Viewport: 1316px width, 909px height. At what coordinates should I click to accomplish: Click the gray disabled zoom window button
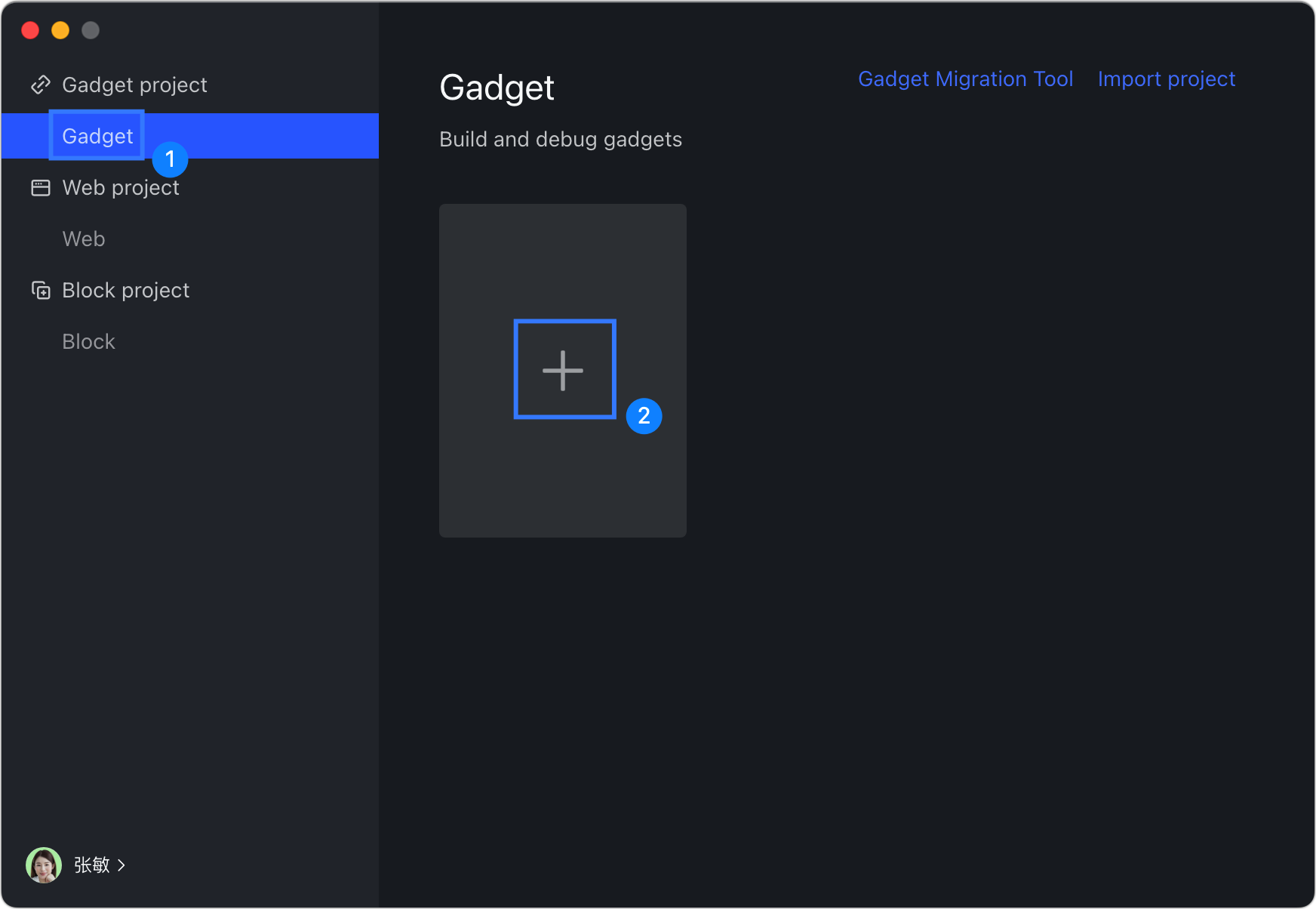click(x=91, y=30)
